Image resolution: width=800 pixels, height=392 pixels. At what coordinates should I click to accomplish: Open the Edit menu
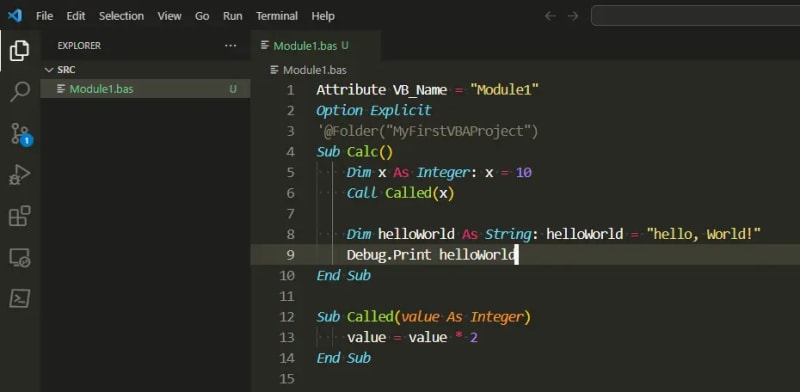(76, 16)
